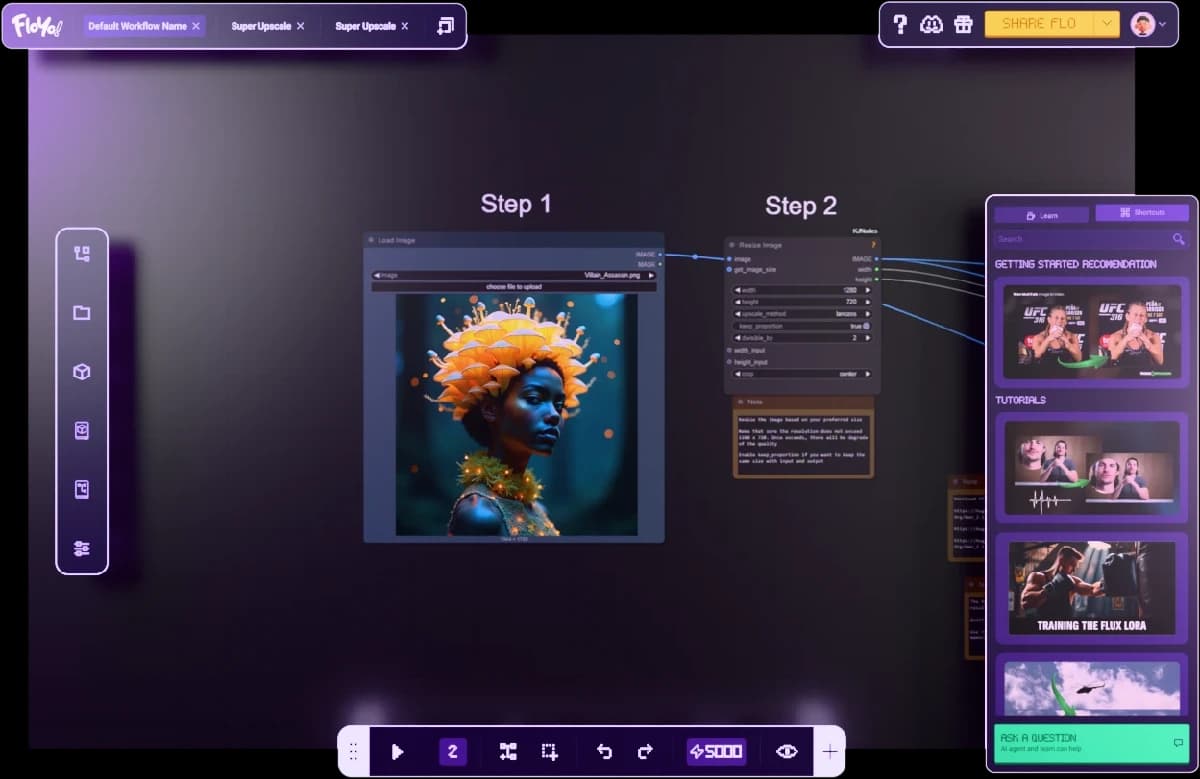
Task: Increase width value with the right stepper arrow
Action: 867,290
